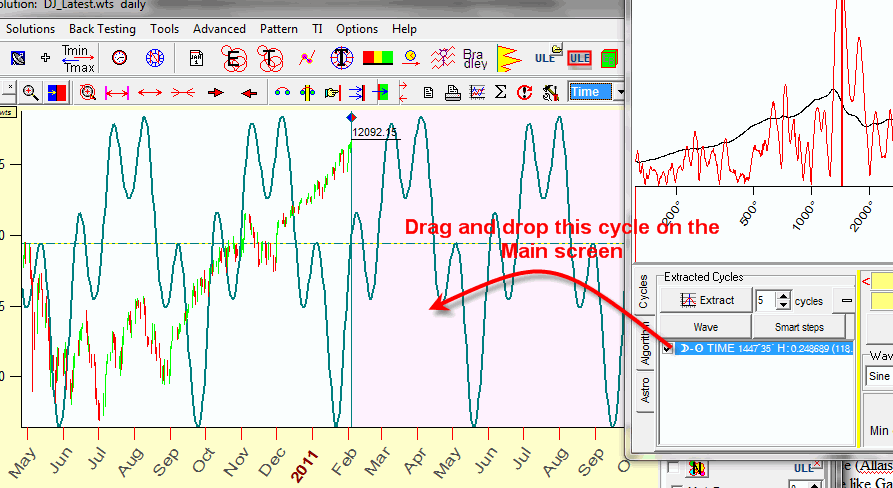Click the zoom magnifier icon
893x488 pixels.
[31, 92]
